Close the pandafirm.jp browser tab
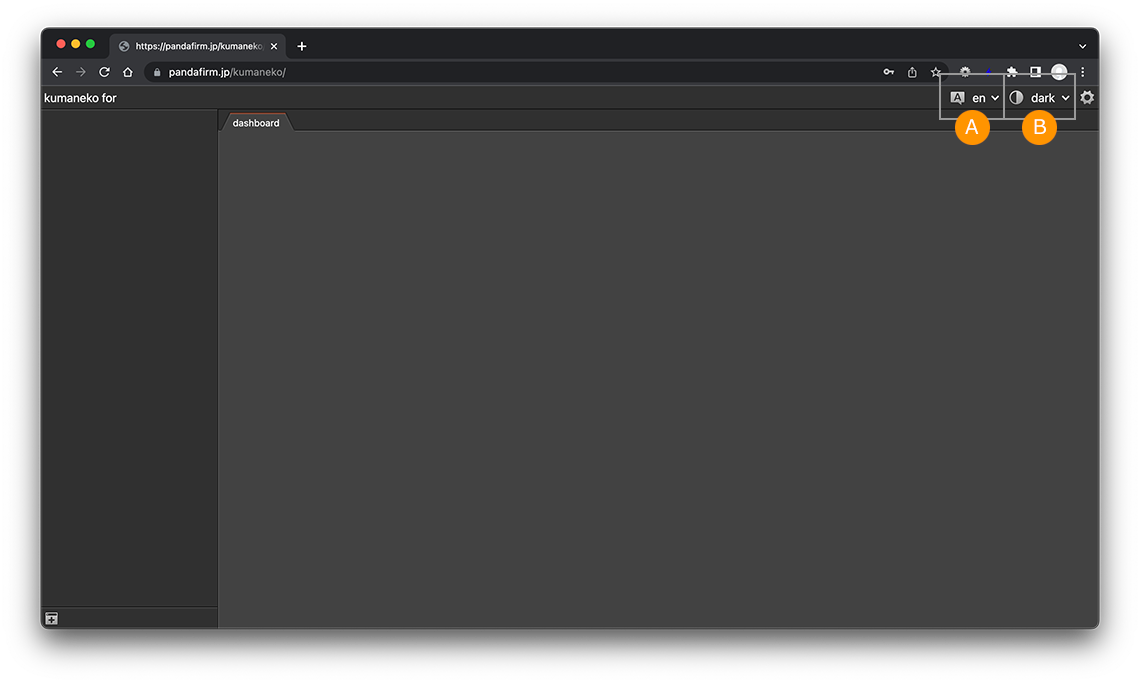Viewport: 1140px width, 683px height. [274, 46]
